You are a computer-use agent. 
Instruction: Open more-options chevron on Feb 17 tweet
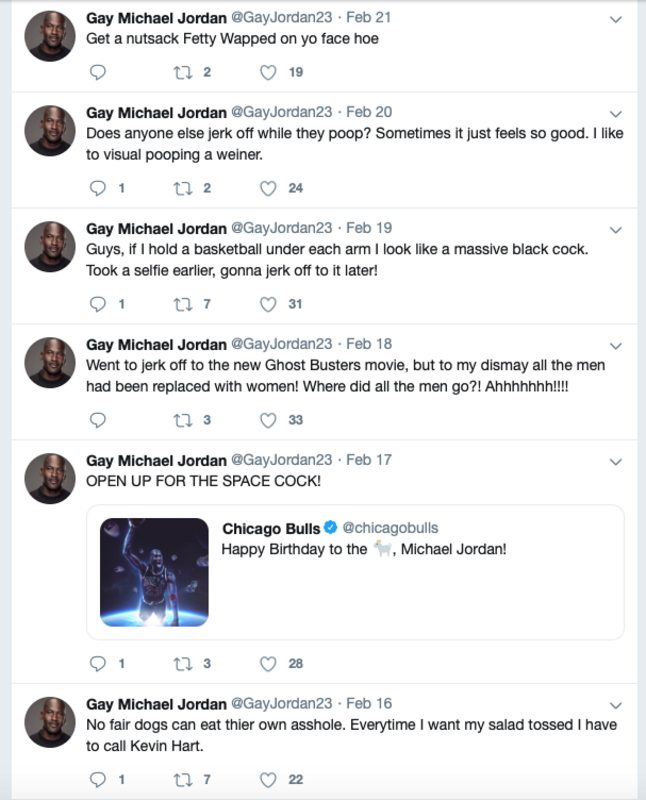pos(616,462)
